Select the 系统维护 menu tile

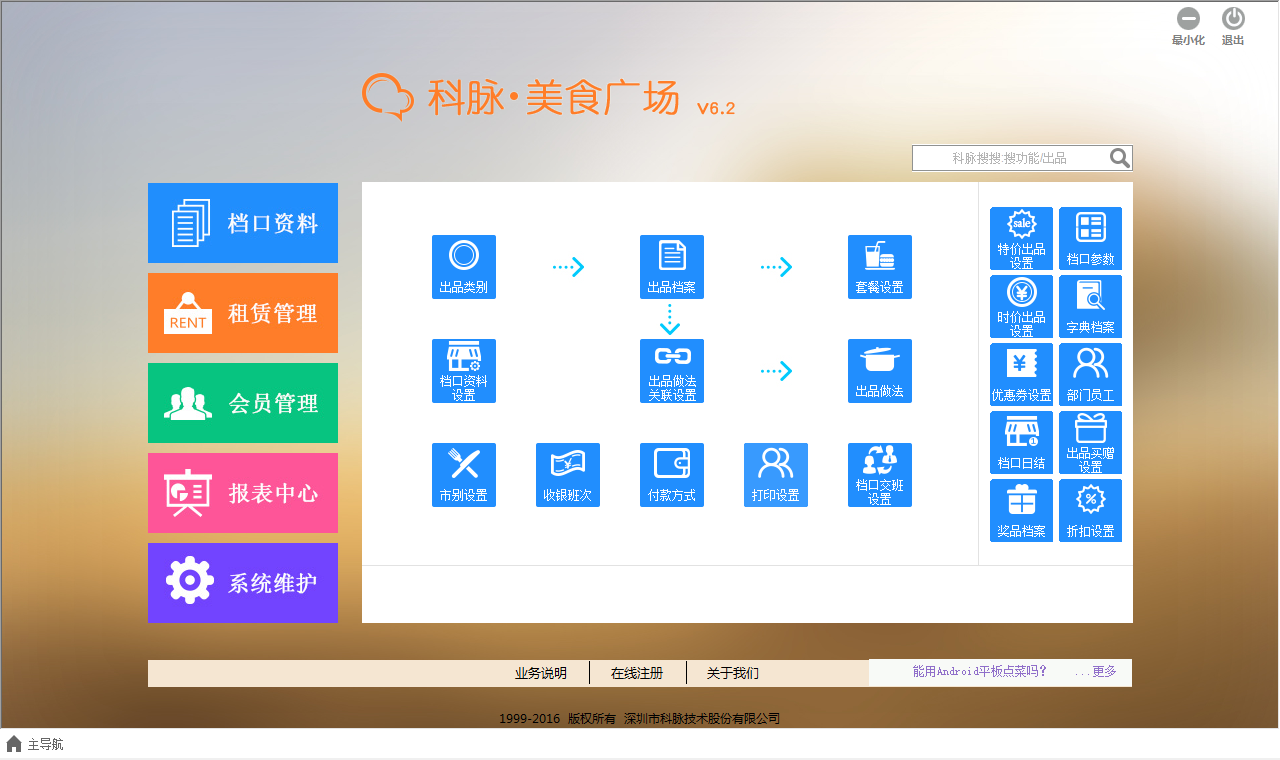click(243, 583)
